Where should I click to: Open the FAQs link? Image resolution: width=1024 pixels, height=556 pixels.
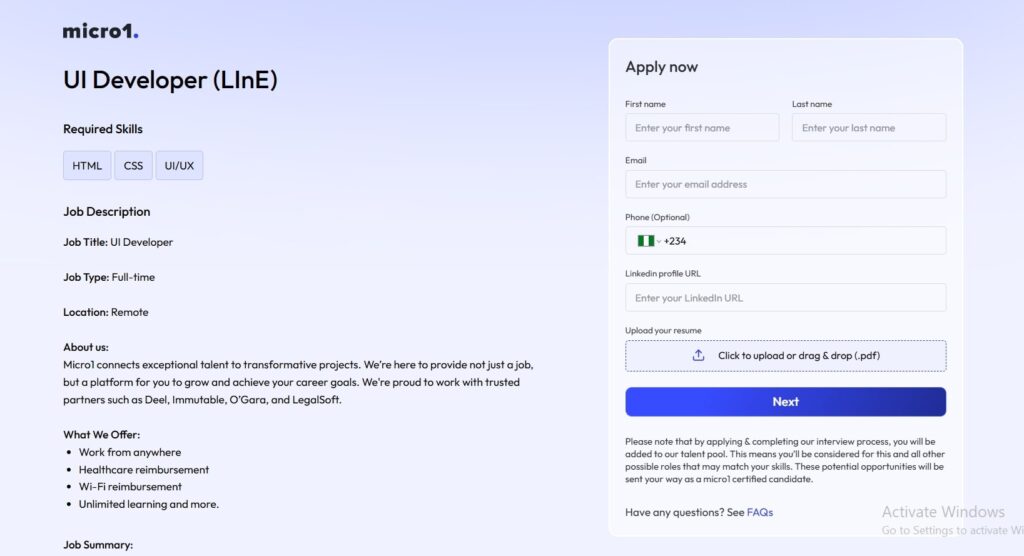[760, 512]
